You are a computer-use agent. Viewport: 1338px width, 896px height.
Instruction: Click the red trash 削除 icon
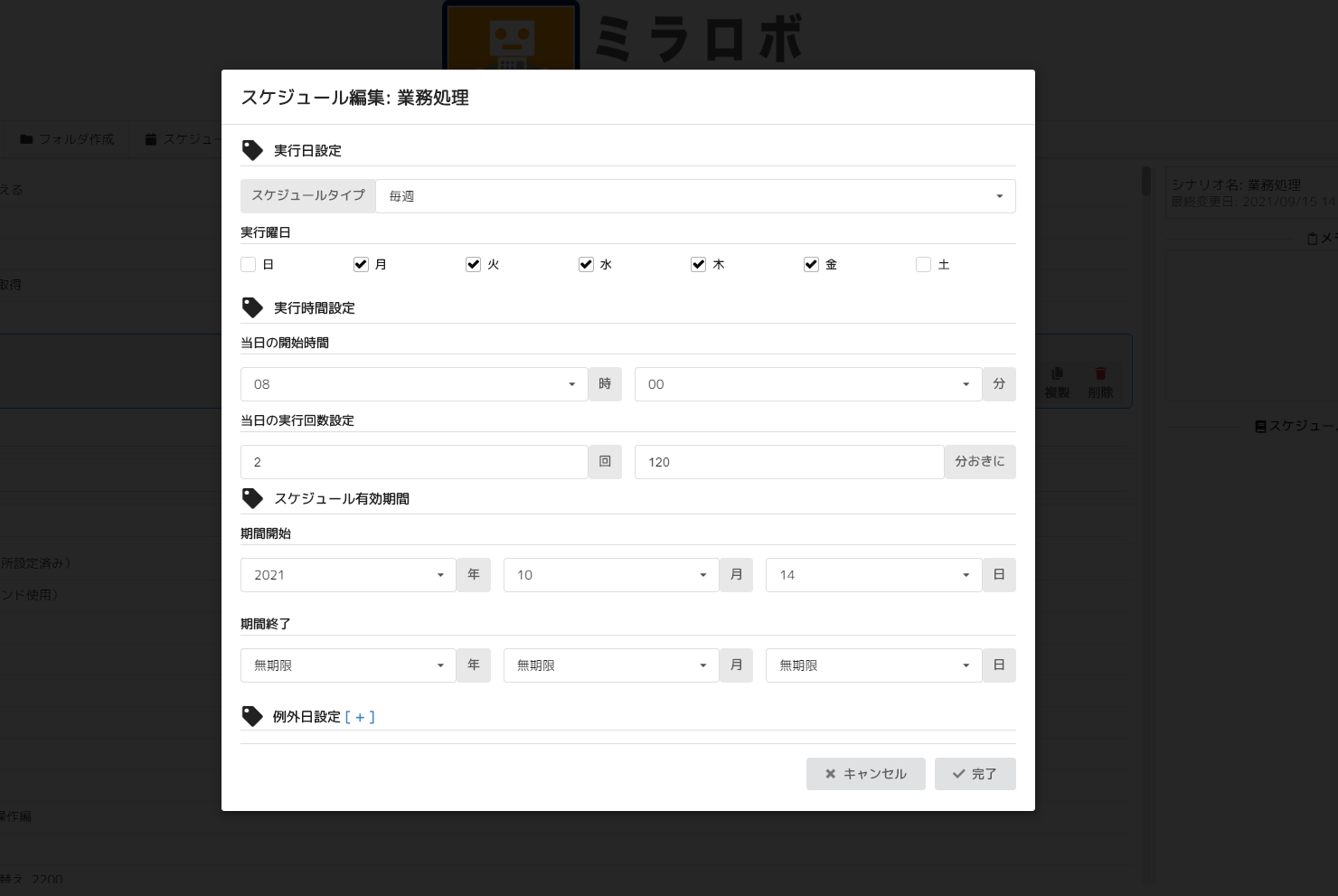[1100, 374]
